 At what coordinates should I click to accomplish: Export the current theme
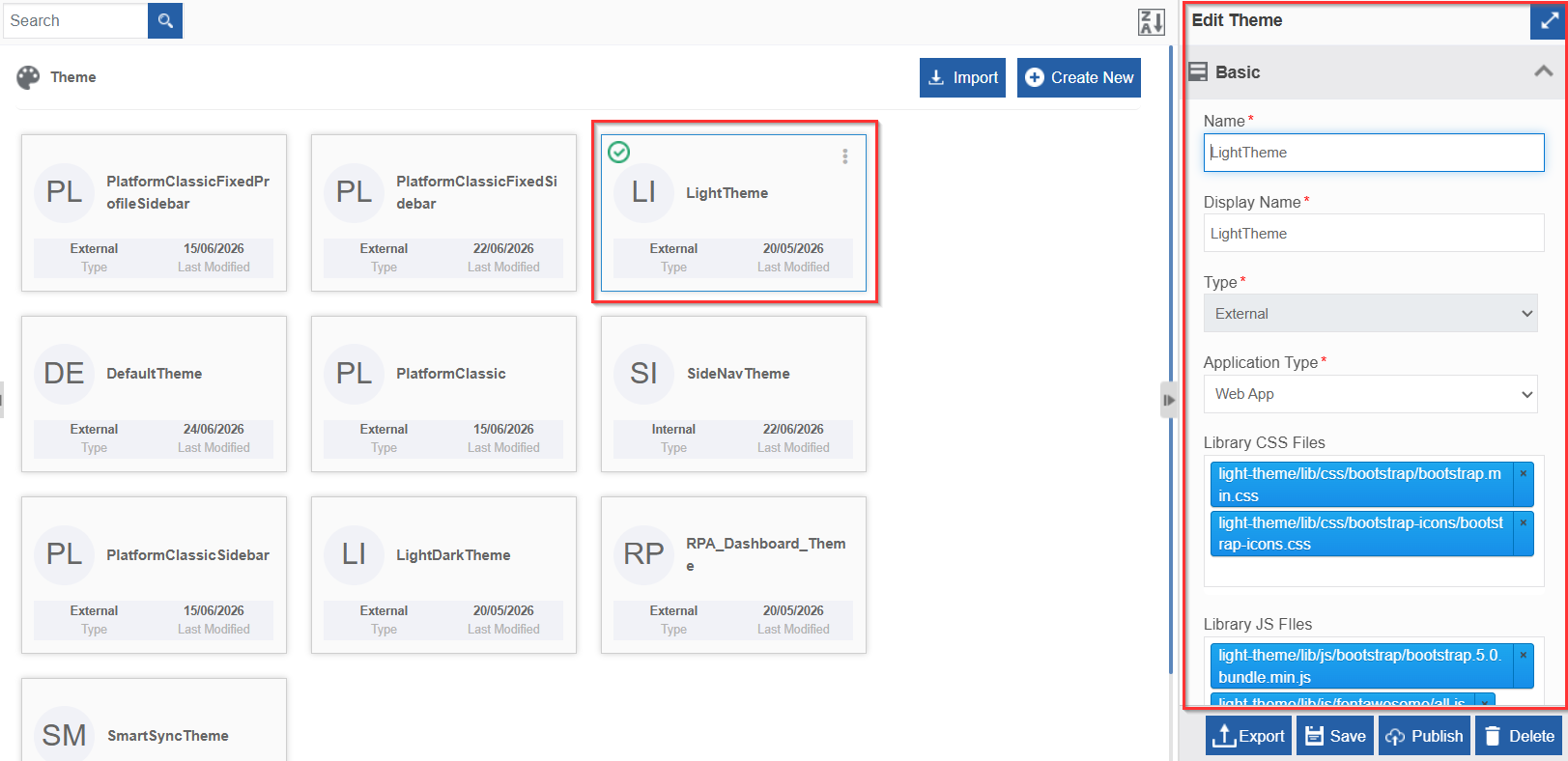(x=1248, y=736)
